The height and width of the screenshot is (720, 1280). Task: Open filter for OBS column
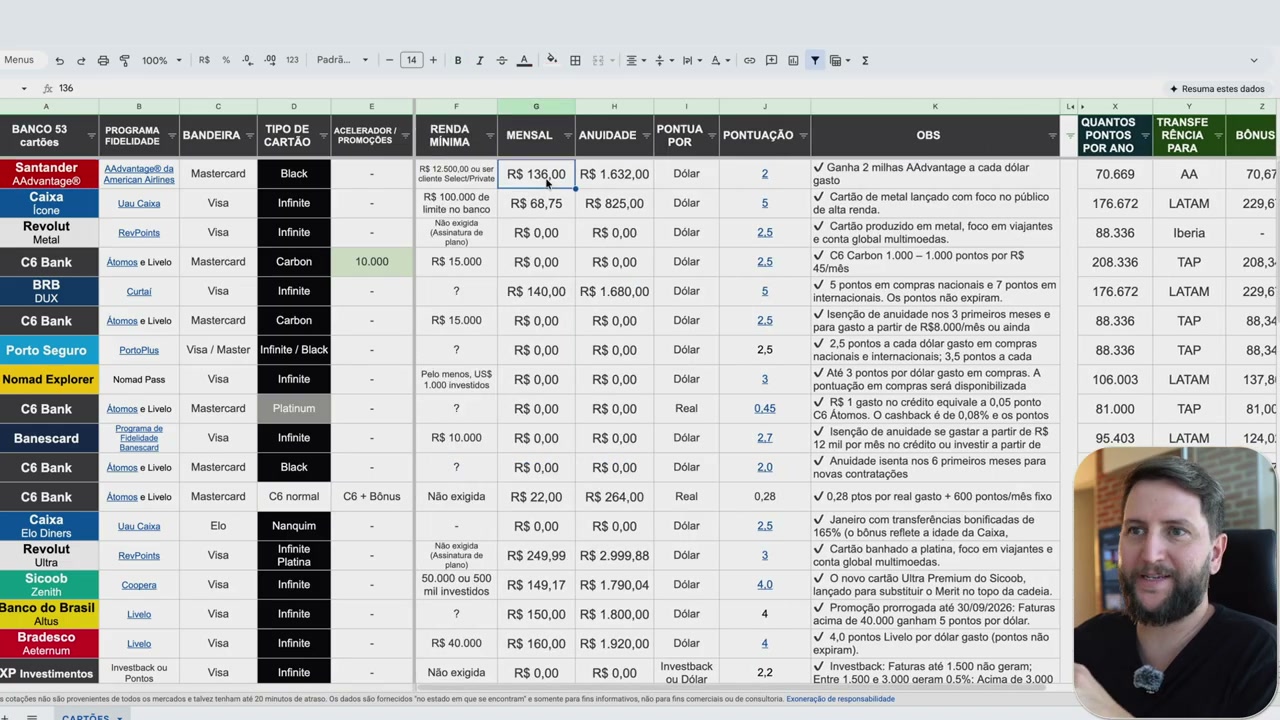pyautogui.click(x=1052, y=136)
